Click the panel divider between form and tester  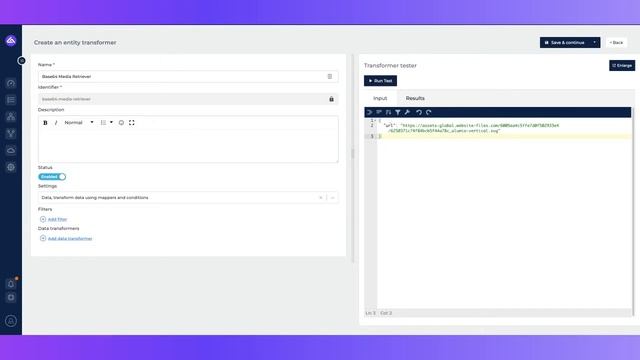[353, 153]
